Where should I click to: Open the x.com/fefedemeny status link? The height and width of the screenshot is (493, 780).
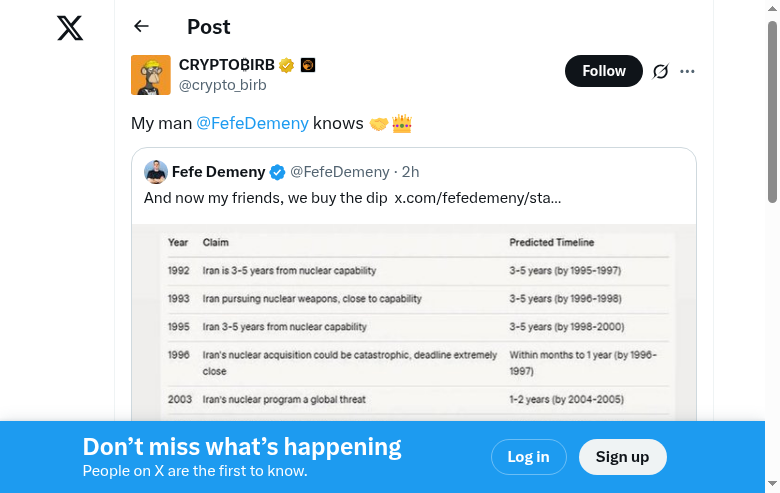pyautogui.click(x=477, y=198)
